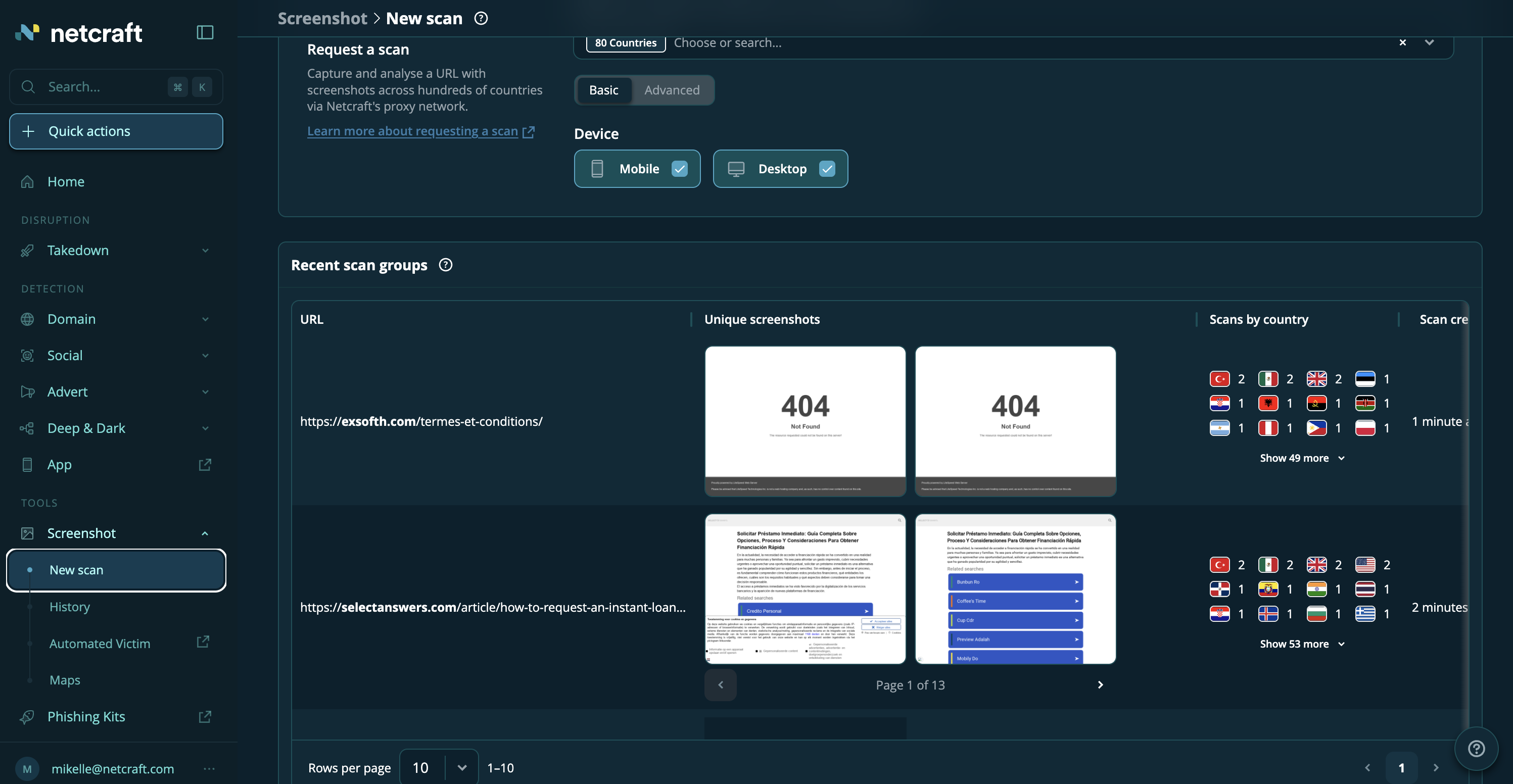The image size is (1513, 784).
Task: Open History in sidebar
Action: tap(70, 607)
